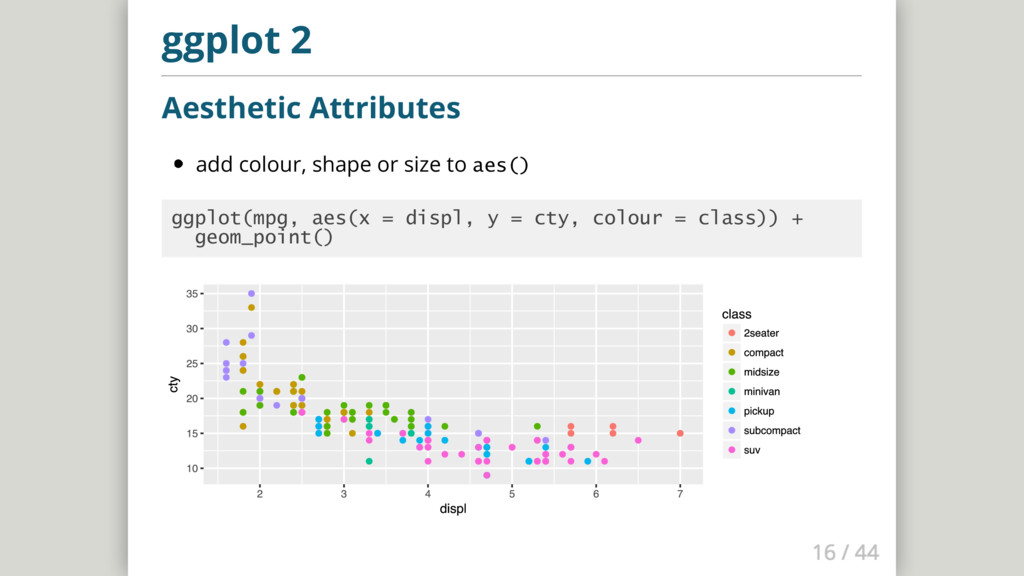Click the ggplot(mpg, aes(...)) code line
This screenshot has height=576, width=1024.
[x=486, y=218]
